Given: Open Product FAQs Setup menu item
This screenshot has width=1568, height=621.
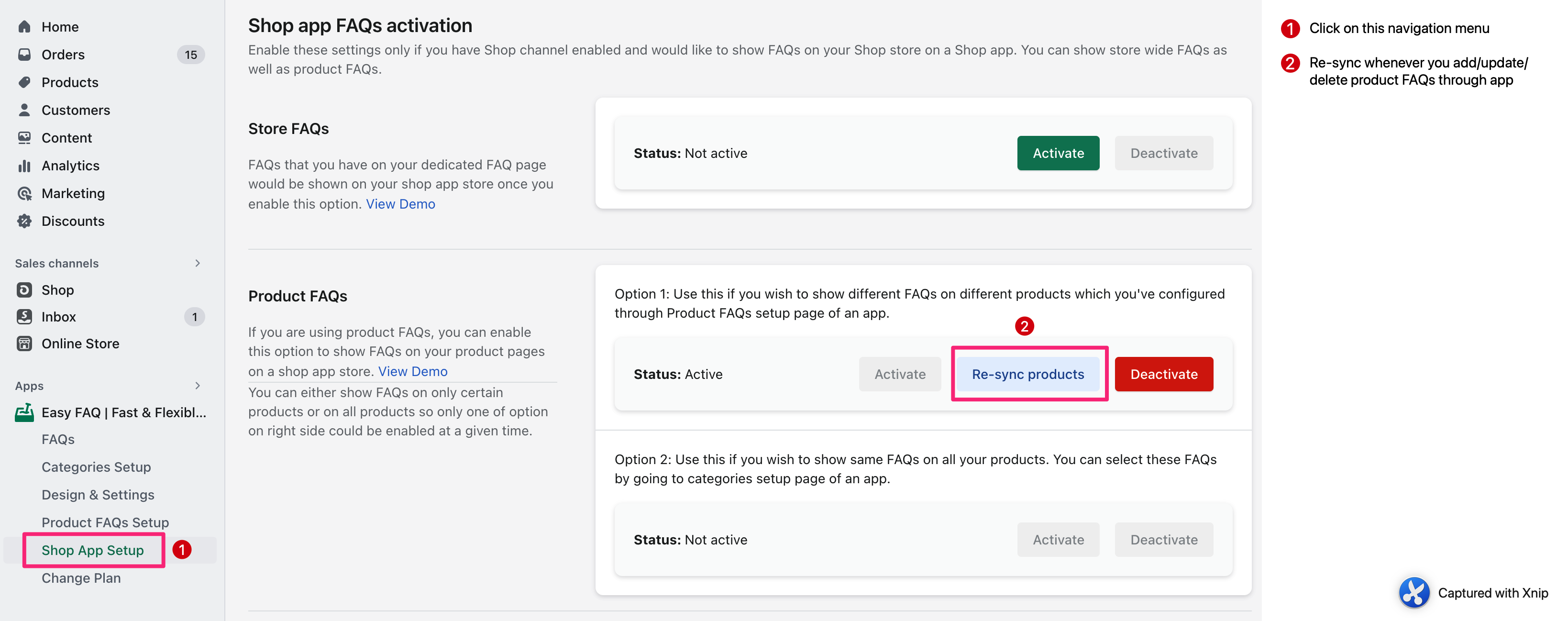Looking at the screenshot, I should tap(105, 522).
